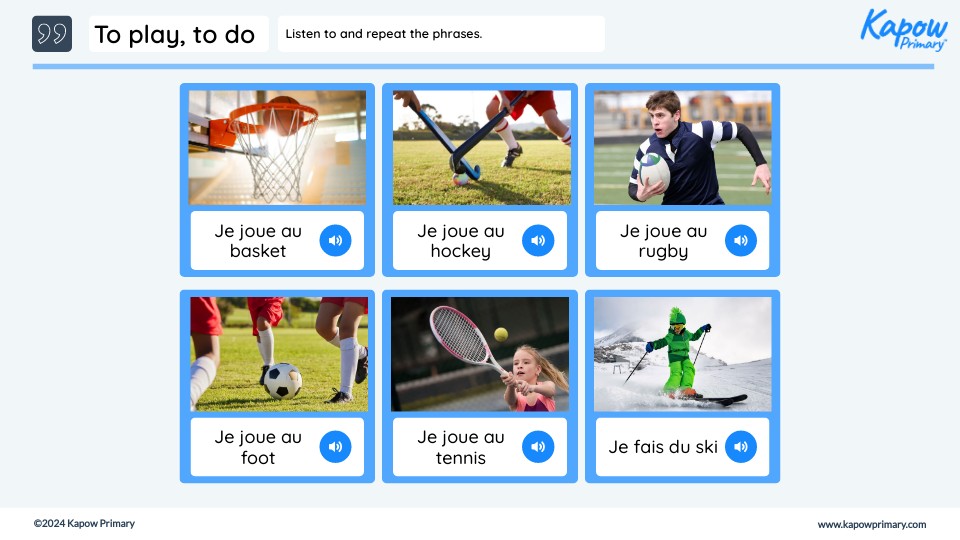Play audio for Je joue au rugby
960x540 pixels.
[x=740, y=241]
